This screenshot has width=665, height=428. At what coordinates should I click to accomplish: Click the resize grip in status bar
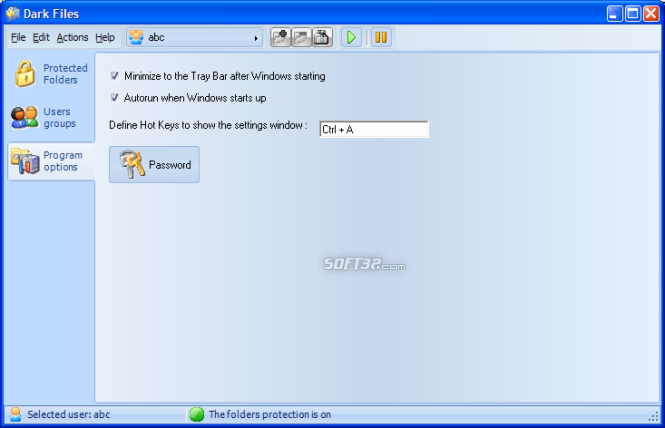(x=654, y=417)
